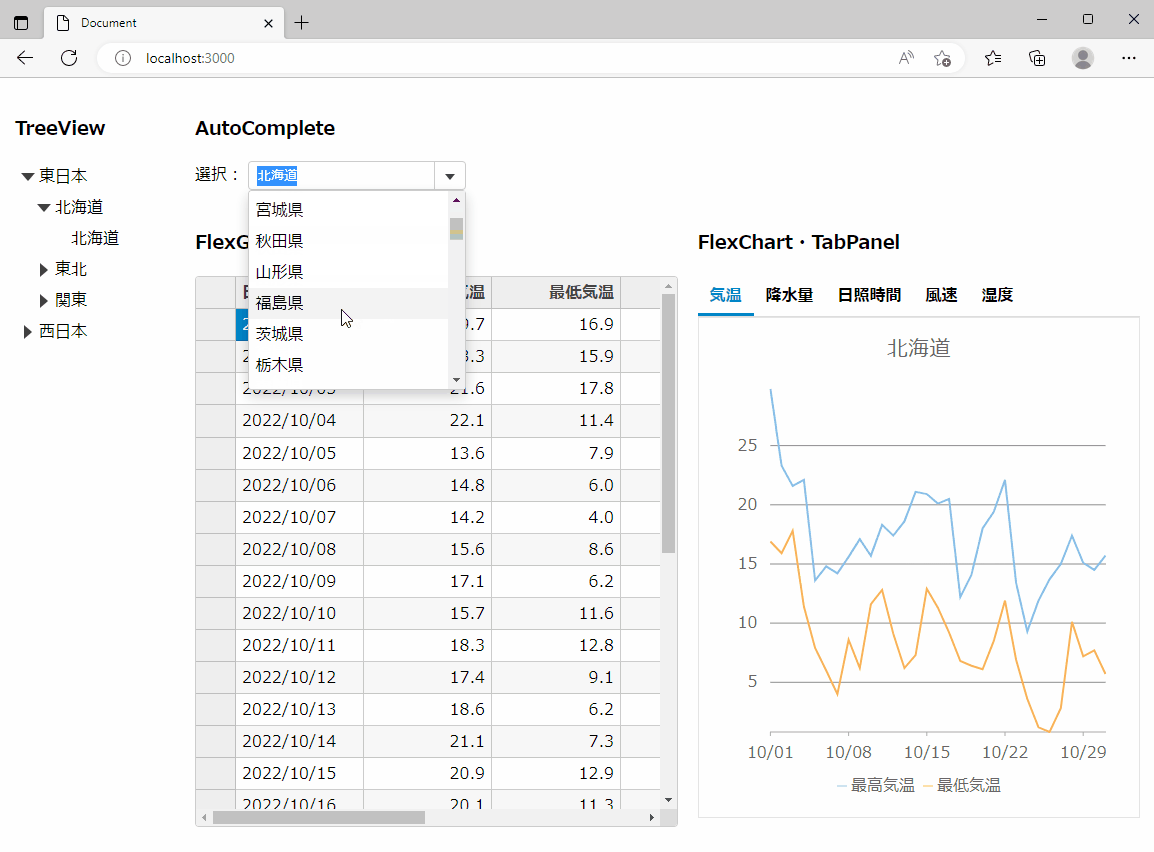This screenshot has height=852, width=1154.
Task: Close the Document tab
Action: point(268,24)
